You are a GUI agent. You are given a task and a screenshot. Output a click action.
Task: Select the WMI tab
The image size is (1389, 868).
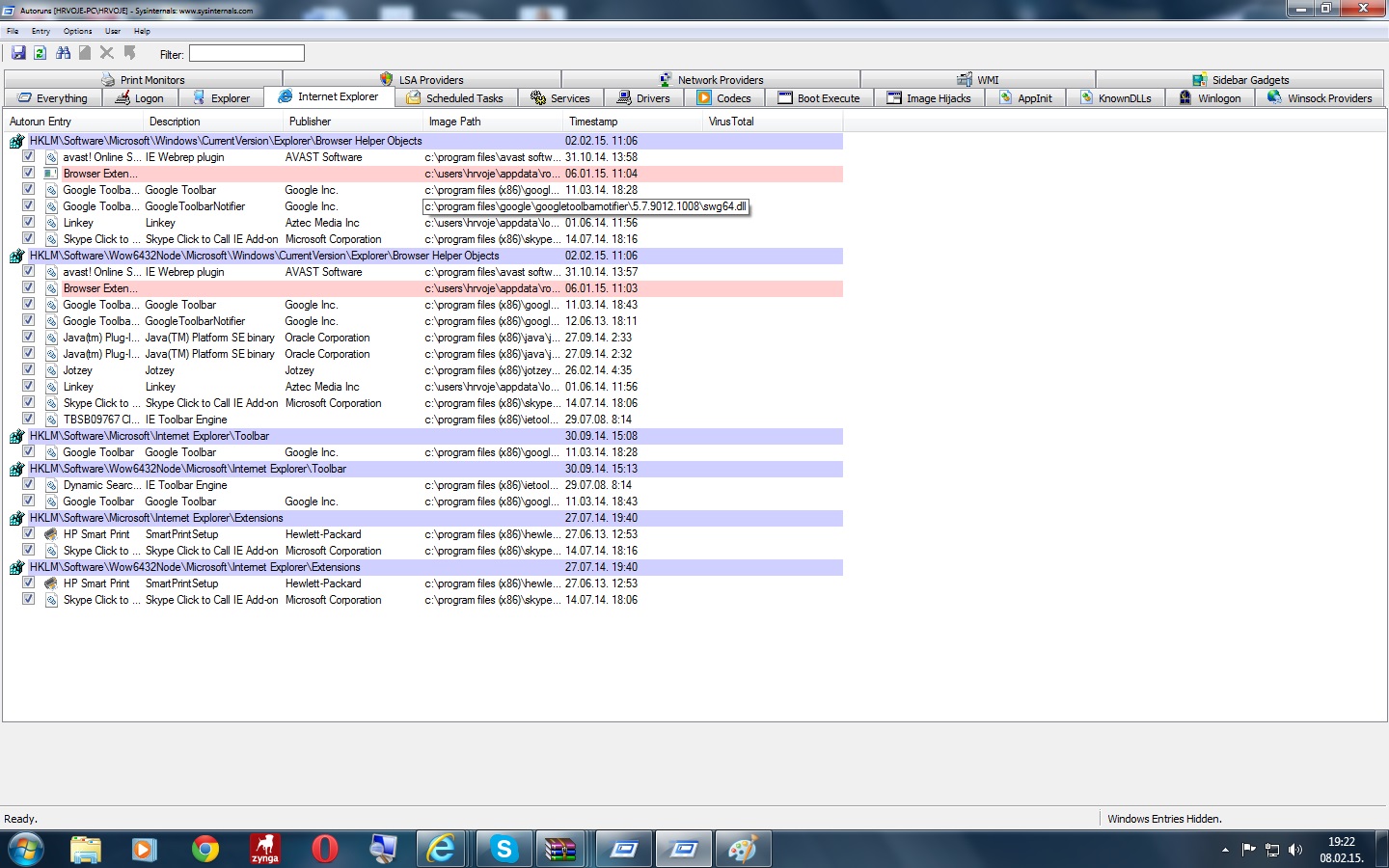[x=978, y=80]
